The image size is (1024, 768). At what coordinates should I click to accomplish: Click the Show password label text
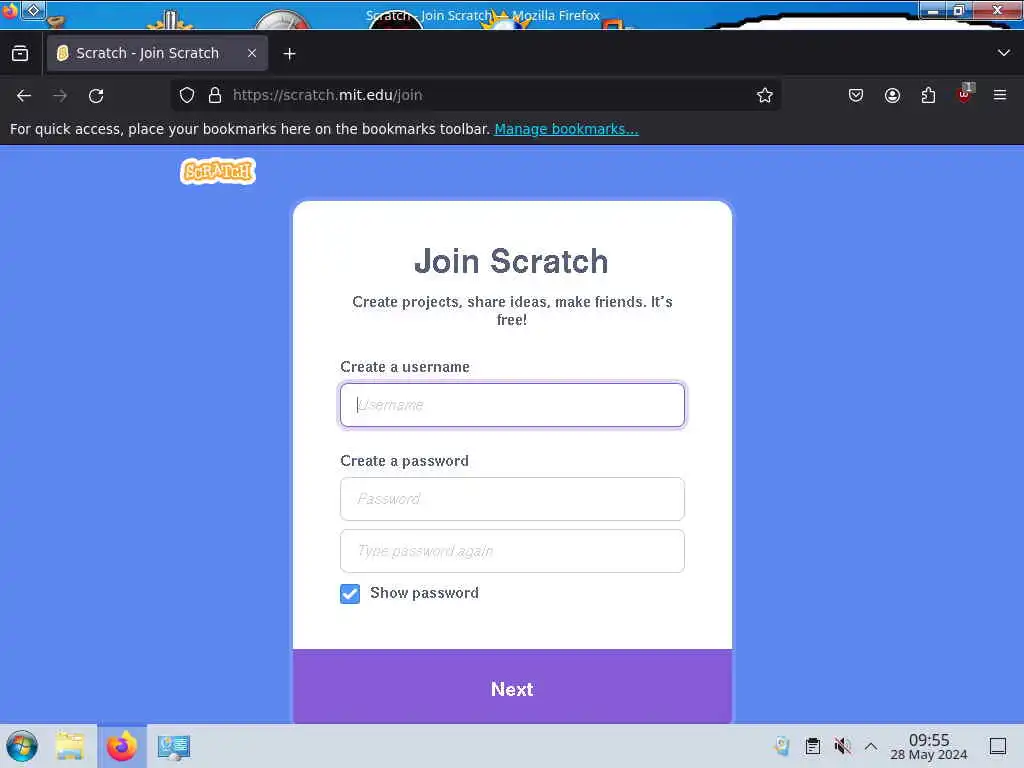point(424,593)
